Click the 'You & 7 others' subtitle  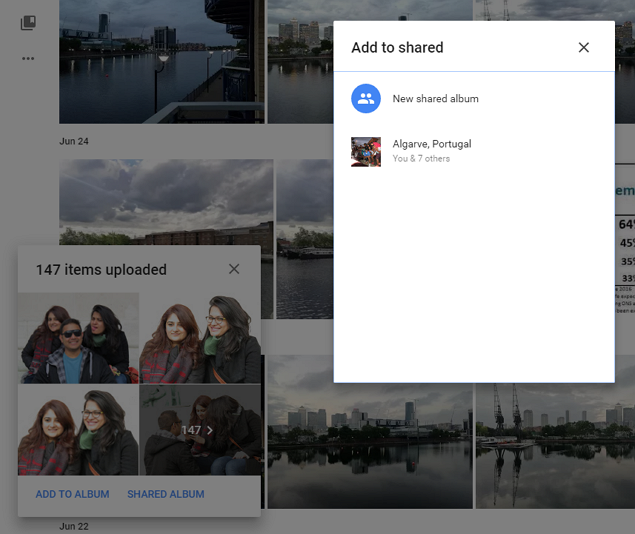pos(421,158)
